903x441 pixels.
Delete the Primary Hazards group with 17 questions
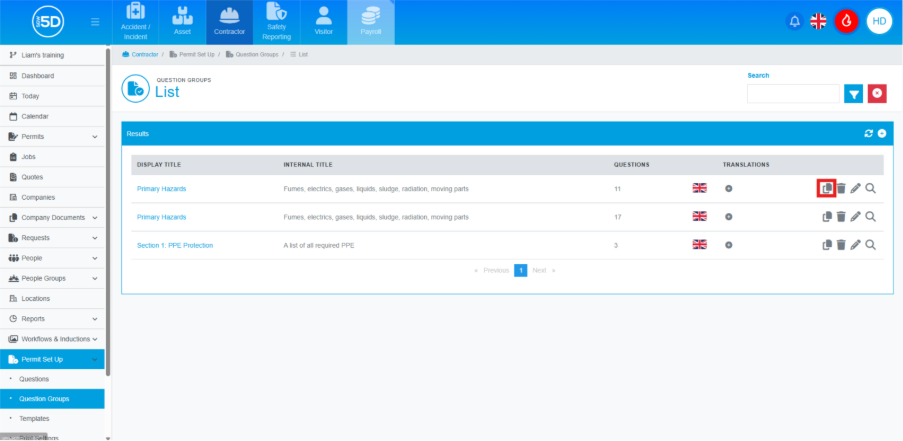pos(841,216)
